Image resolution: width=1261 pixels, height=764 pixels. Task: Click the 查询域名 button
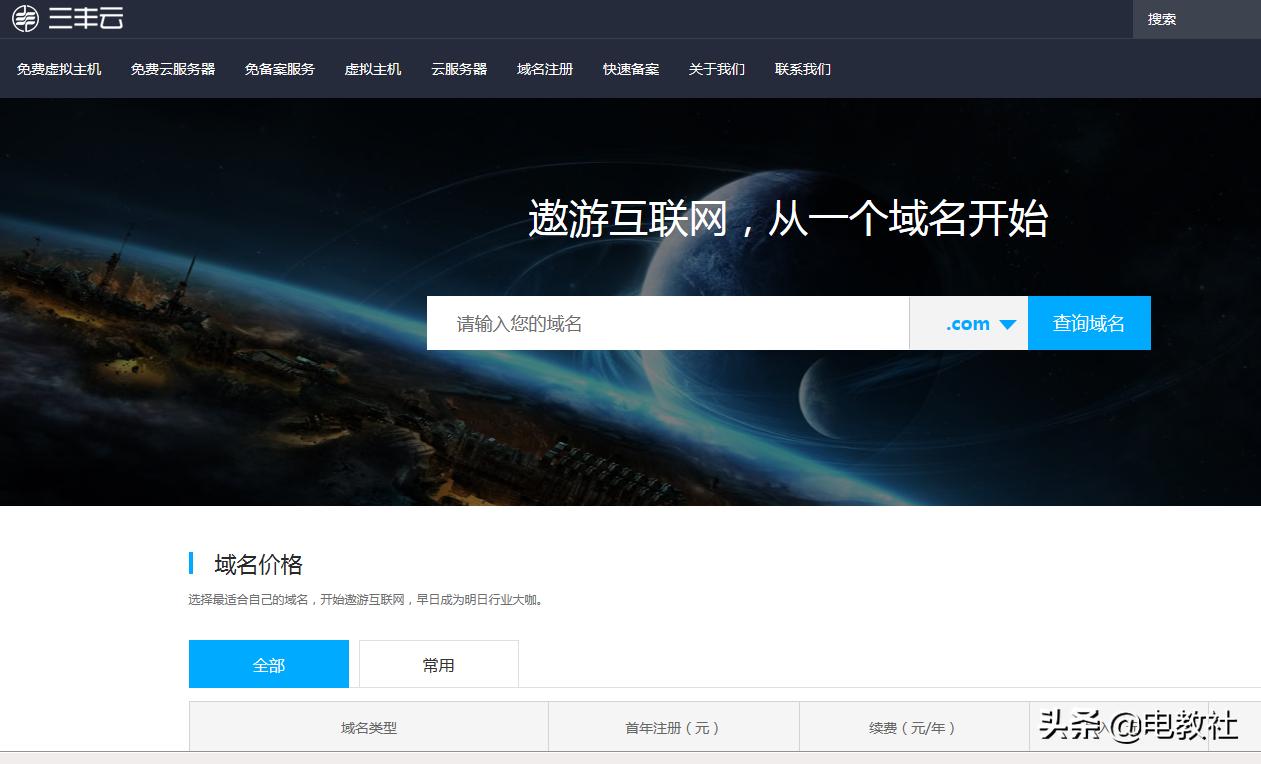pos(1089,323)
